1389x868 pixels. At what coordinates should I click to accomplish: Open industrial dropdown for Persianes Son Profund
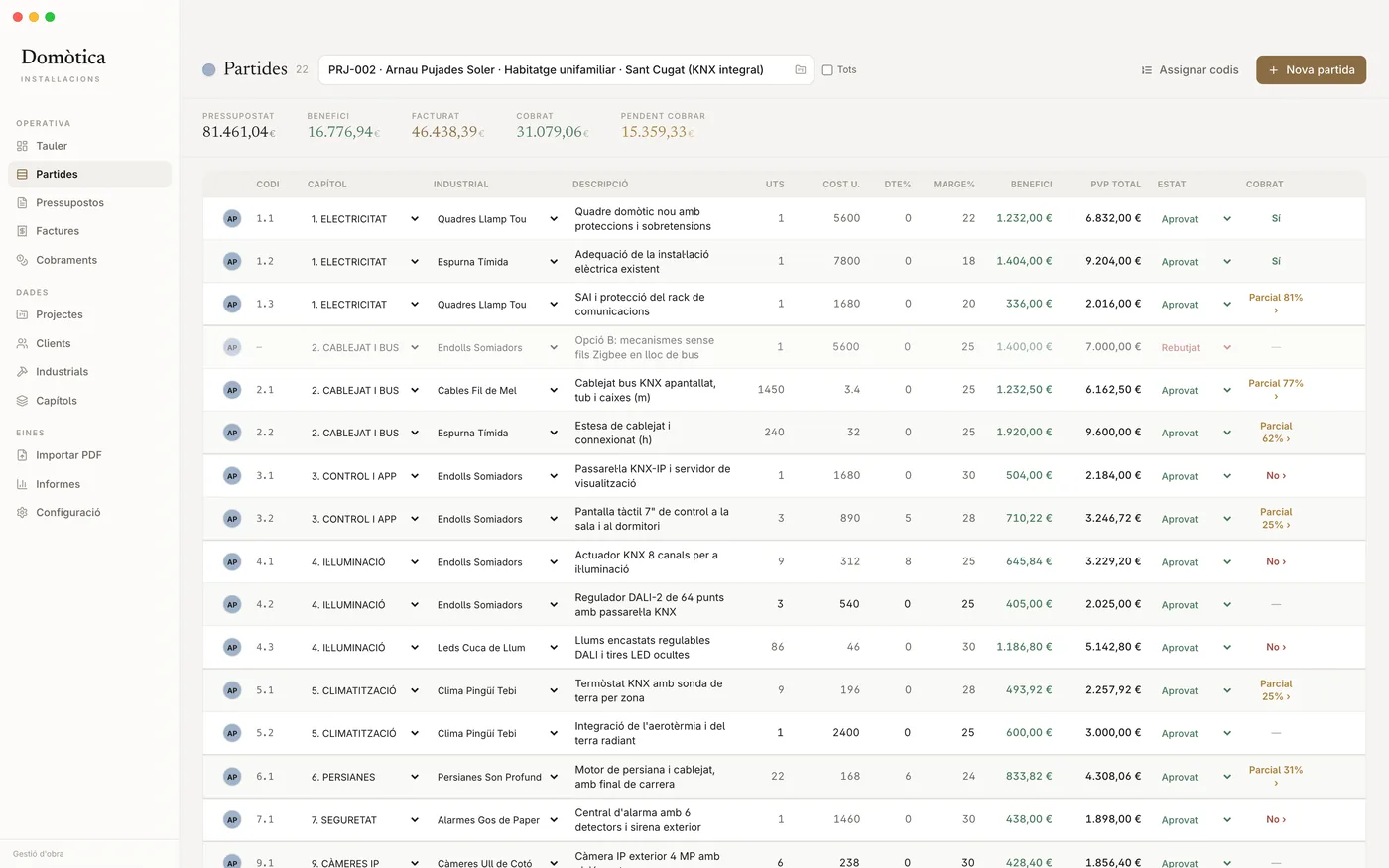(498, 777)
